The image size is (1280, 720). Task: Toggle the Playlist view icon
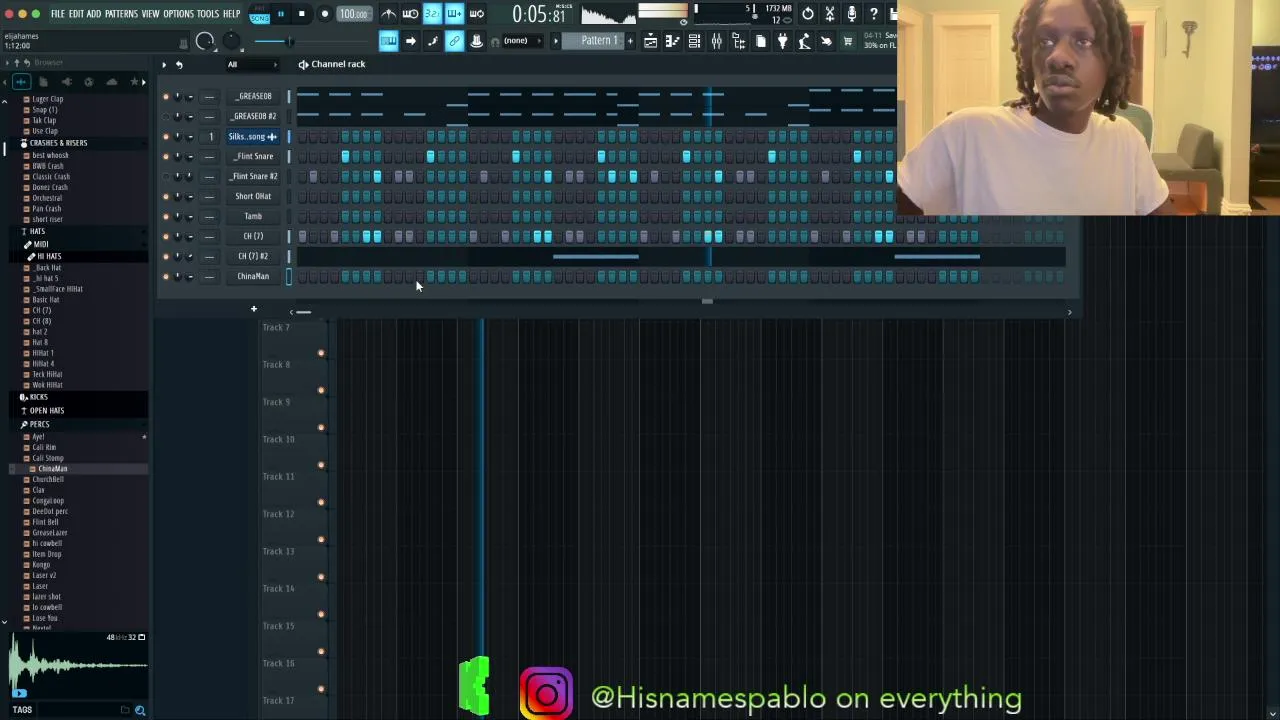pos(650,41)
